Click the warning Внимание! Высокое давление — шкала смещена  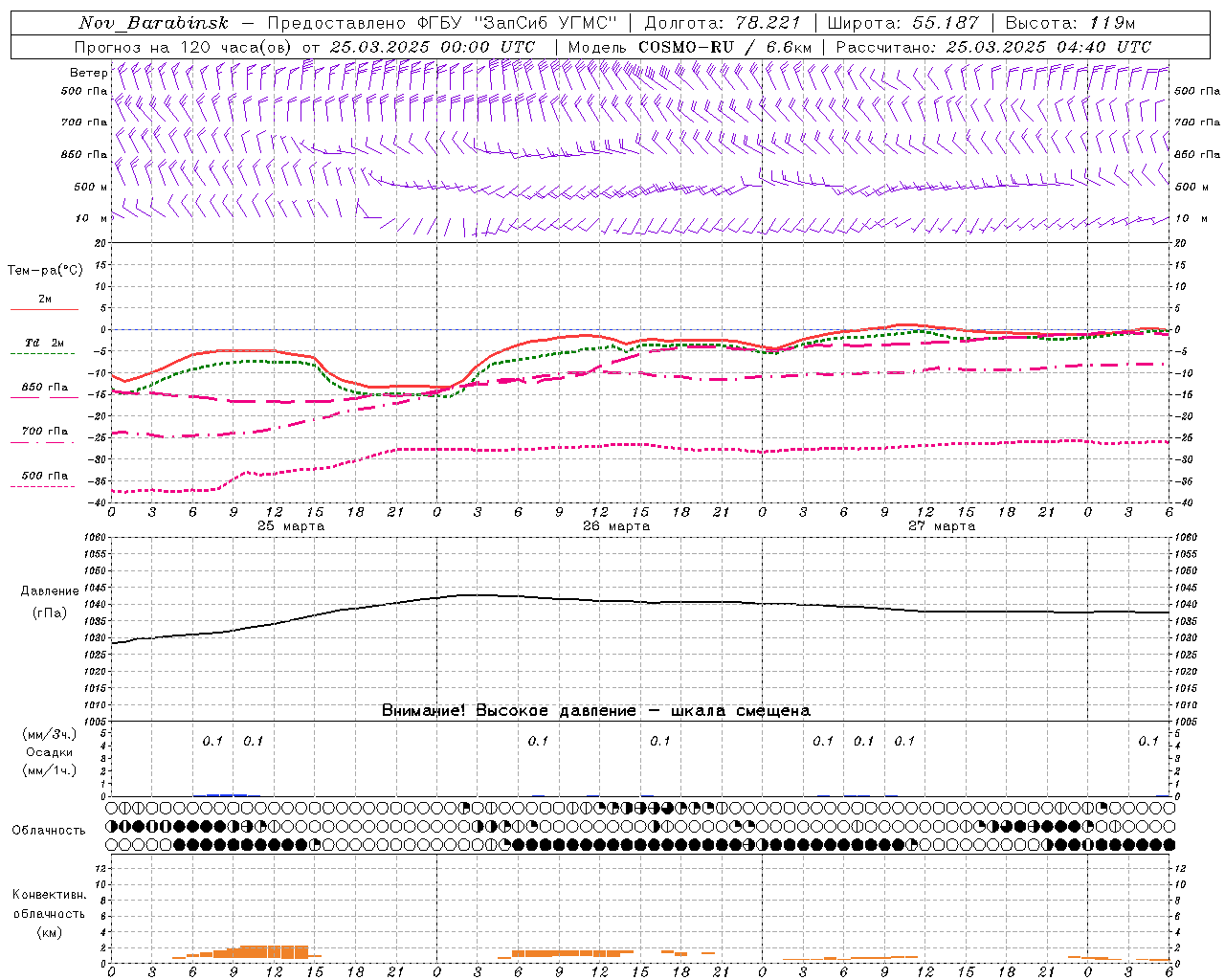pos(596,710)
